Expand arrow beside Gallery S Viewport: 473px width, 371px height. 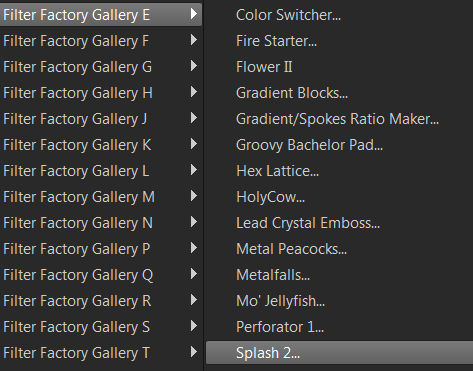click(x=194, y=326)
